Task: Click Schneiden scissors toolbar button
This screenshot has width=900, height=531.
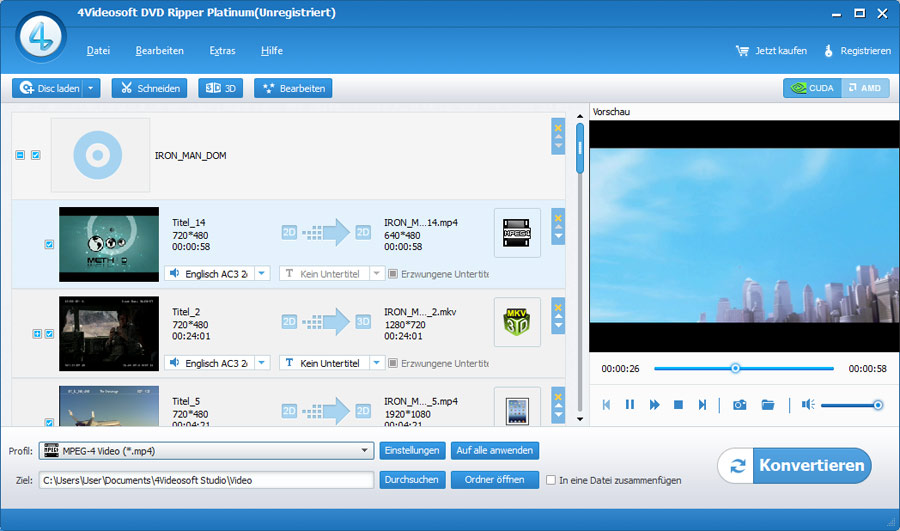Action: click(x=149, y=88)
